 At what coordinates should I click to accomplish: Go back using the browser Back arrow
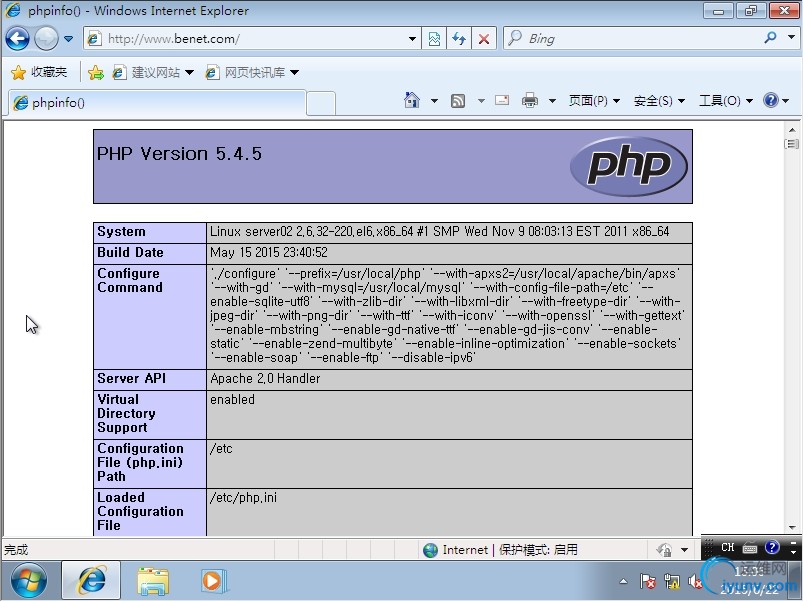click(17, 39)
